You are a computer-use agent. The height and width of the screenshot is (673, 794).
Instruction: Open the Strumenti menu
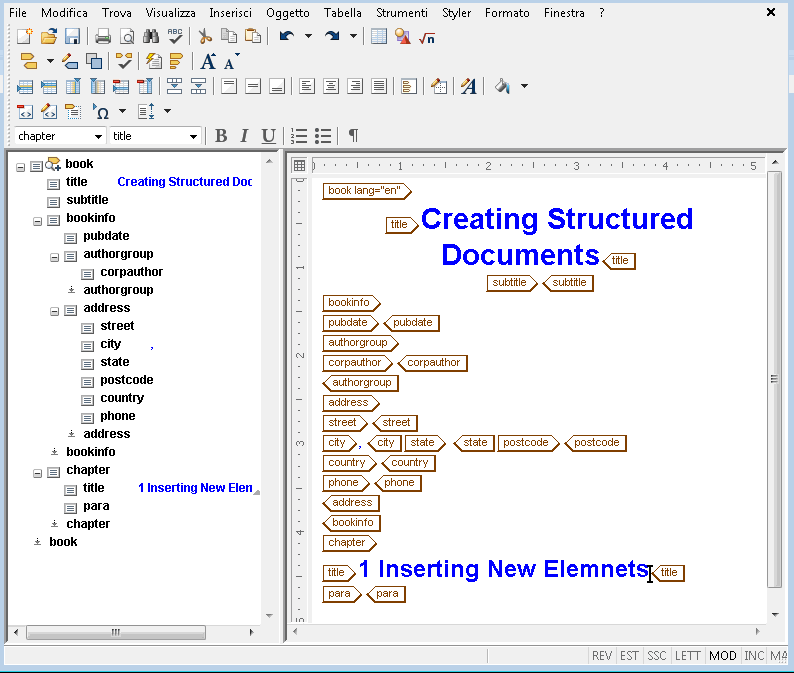402,13
